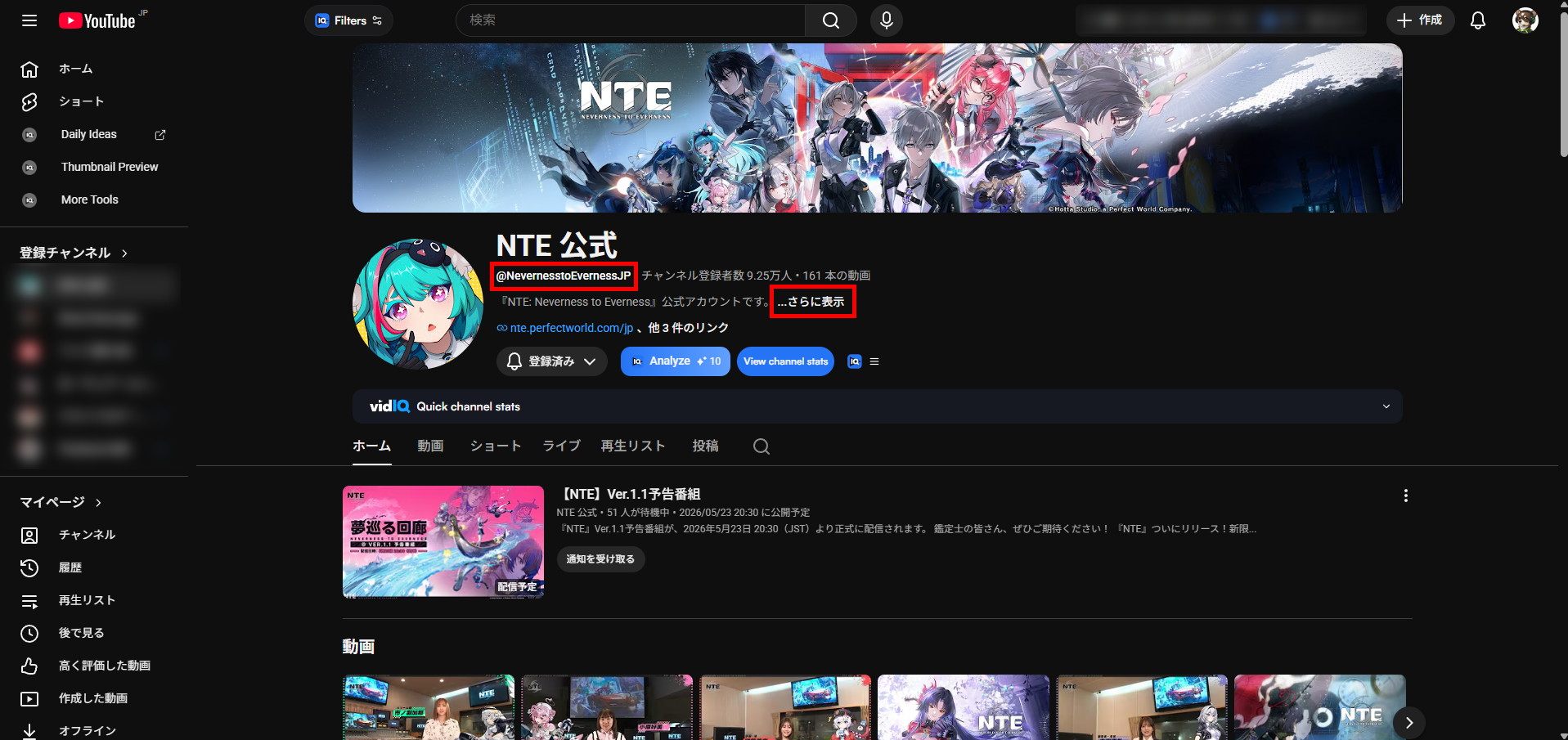Open external link icon beside Daily Ideas
1568x740 pixels.
(160, 135)
